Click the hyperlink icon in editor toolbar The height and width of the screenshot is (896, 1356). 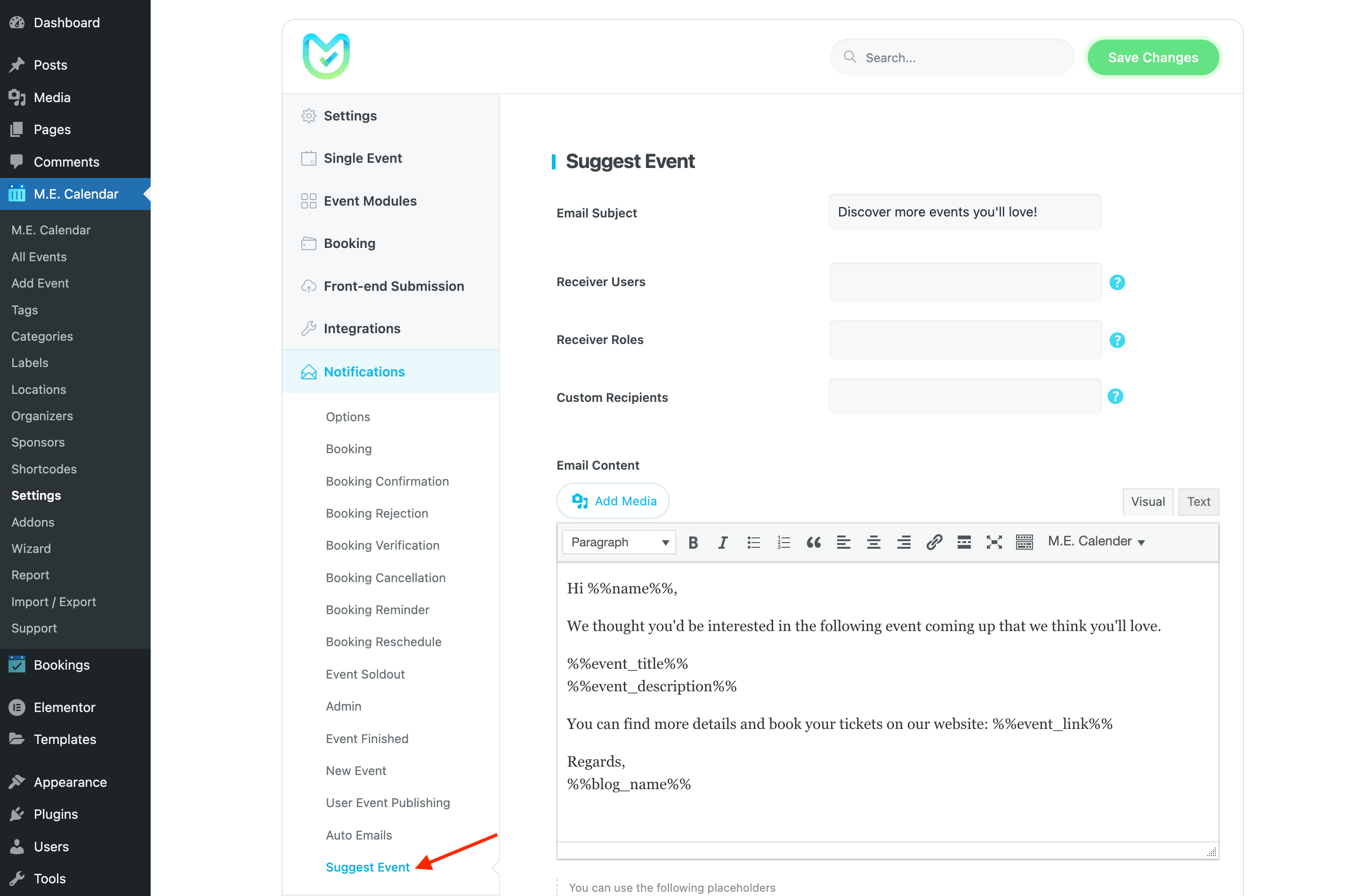point(933,541)
